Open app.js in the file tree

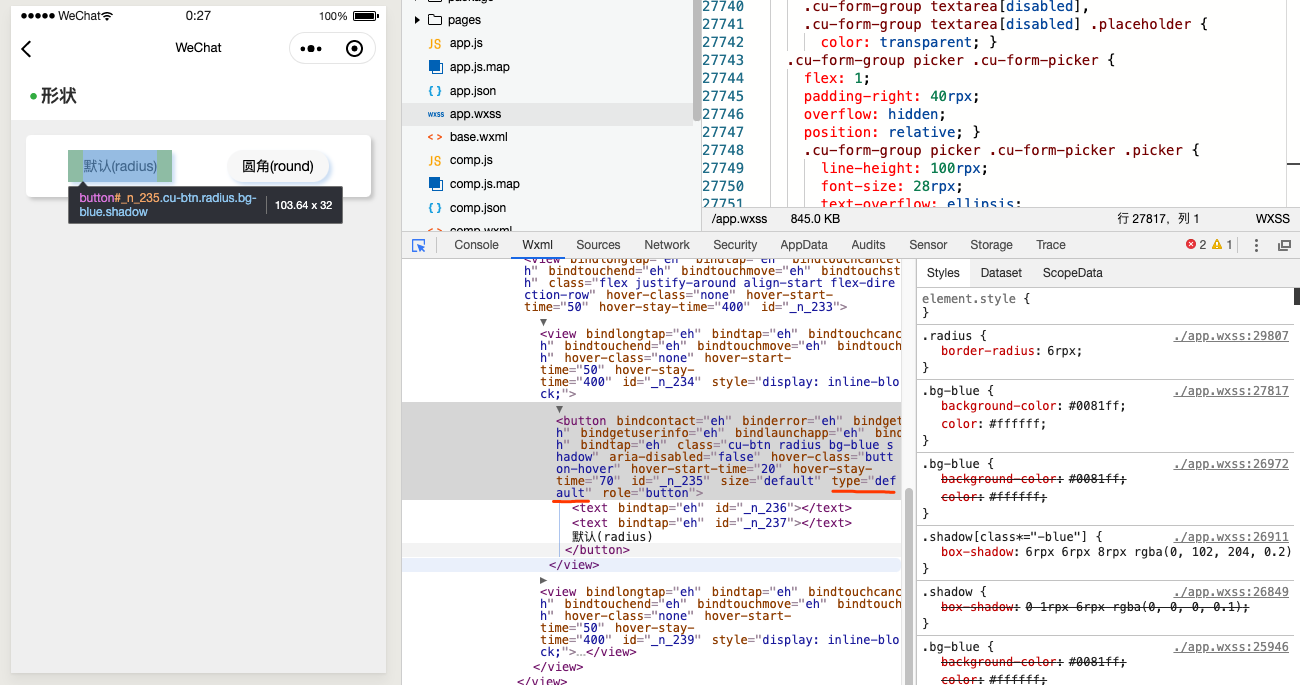[466, 43]
